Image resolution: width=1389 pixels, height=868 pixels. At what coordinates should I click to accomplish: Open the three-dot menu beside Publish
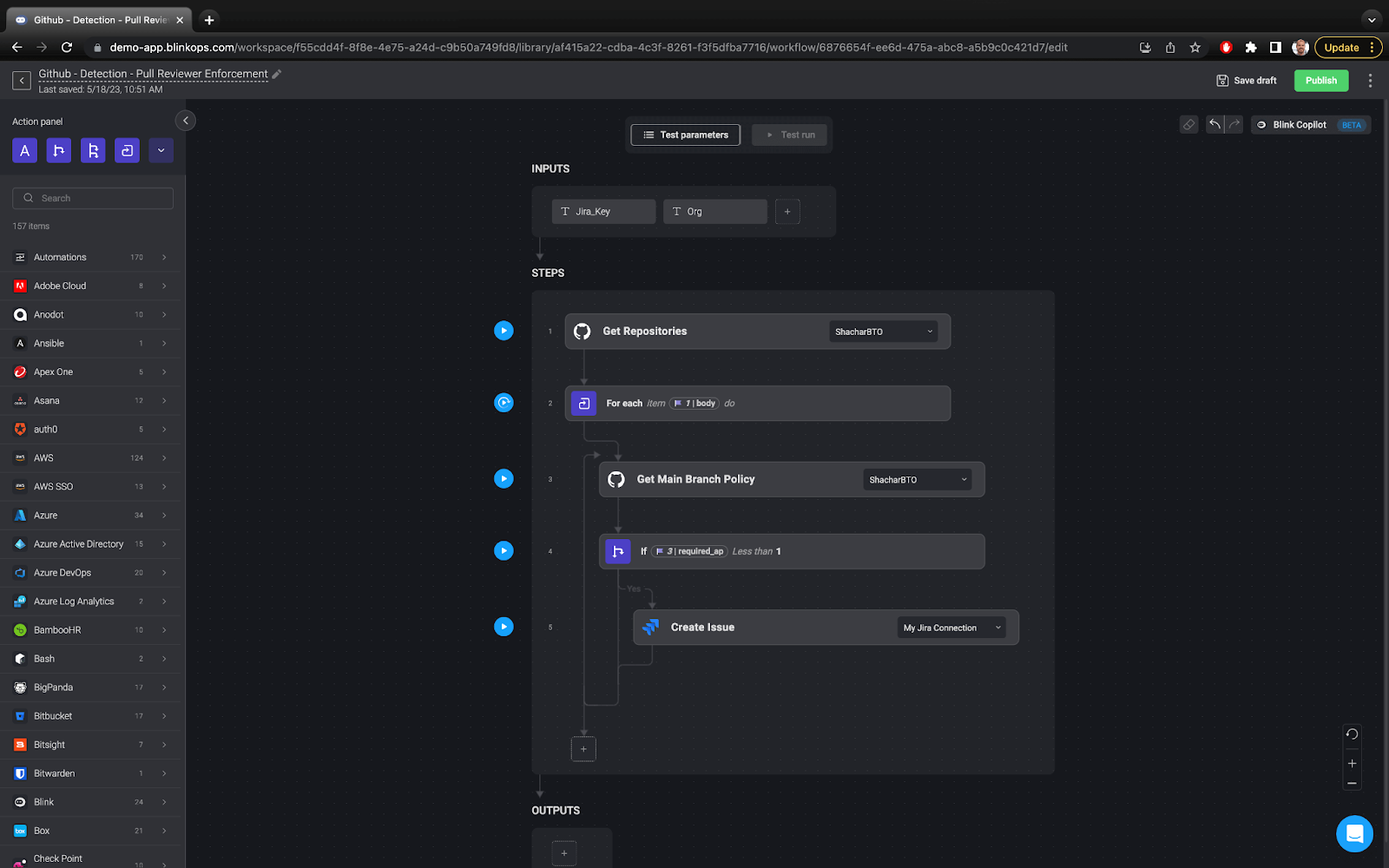(x=1370, y=80)
